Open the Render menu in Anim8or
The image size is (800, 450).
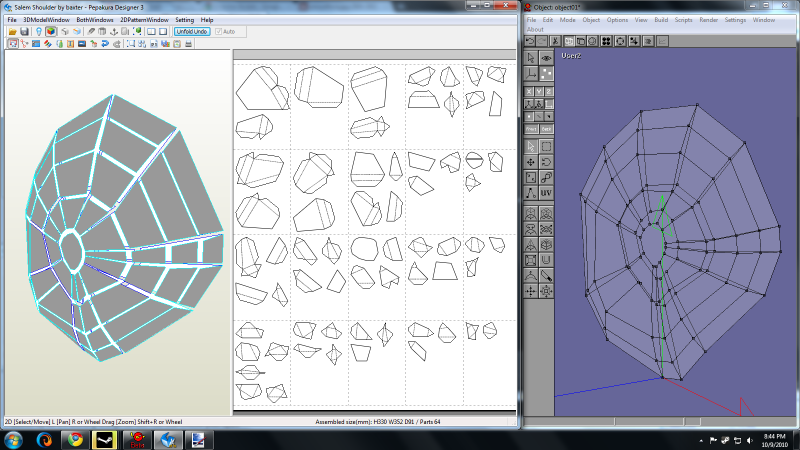coord(709,20)
